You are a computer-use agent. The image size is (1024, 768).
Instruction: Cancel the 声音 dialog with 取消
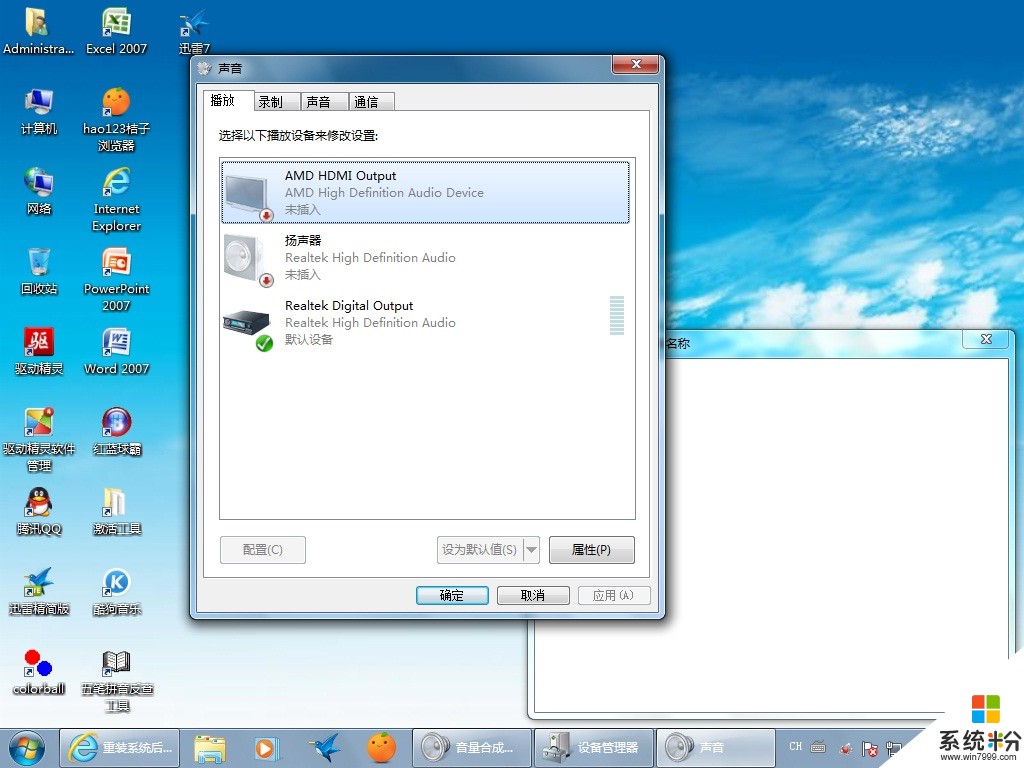[533, 595]
